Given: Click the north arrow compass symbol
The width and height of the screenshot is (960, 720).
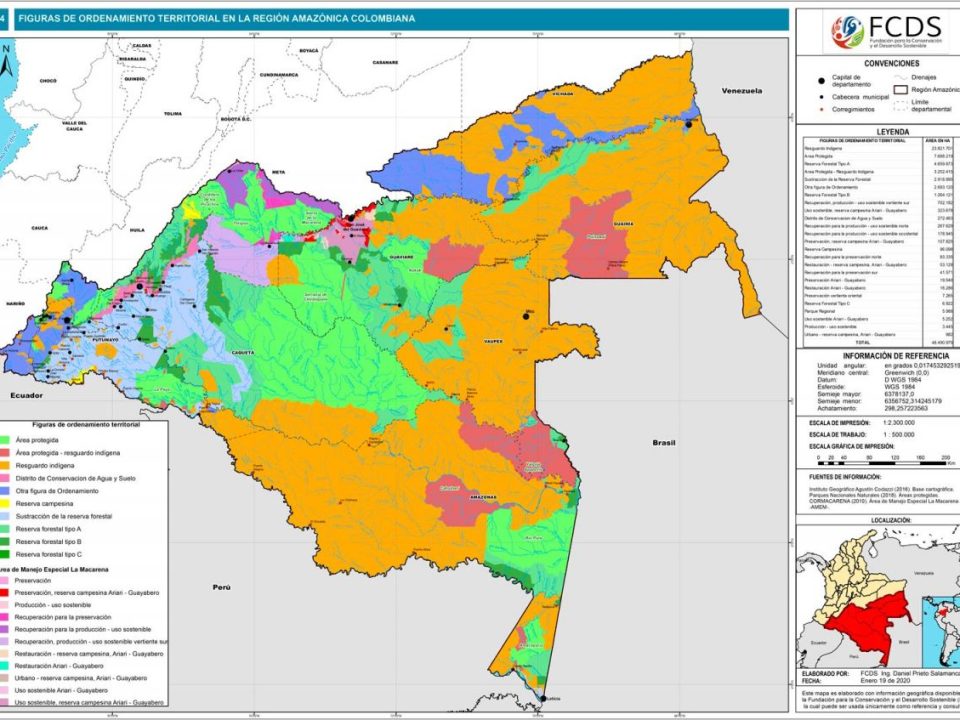Looking at the screenshot, I should pos(6,62).
